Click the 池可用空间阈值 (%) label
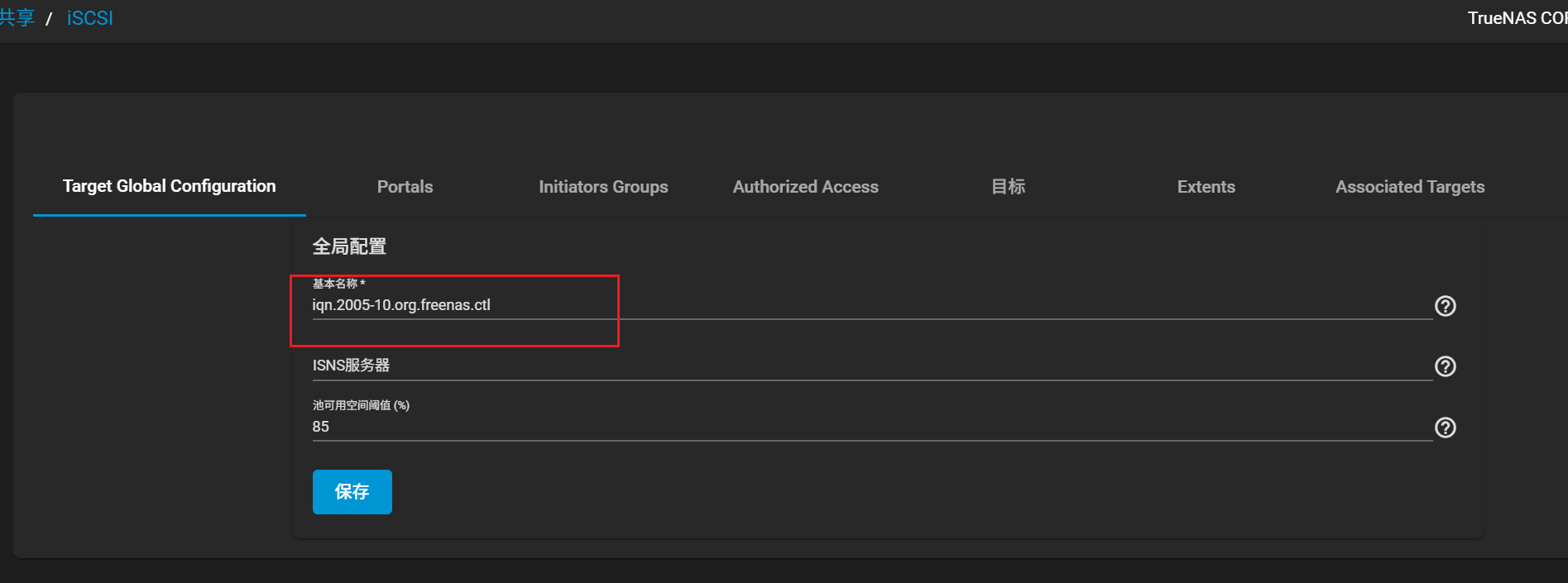The image size is (1568, 583). tap(361, 405)
